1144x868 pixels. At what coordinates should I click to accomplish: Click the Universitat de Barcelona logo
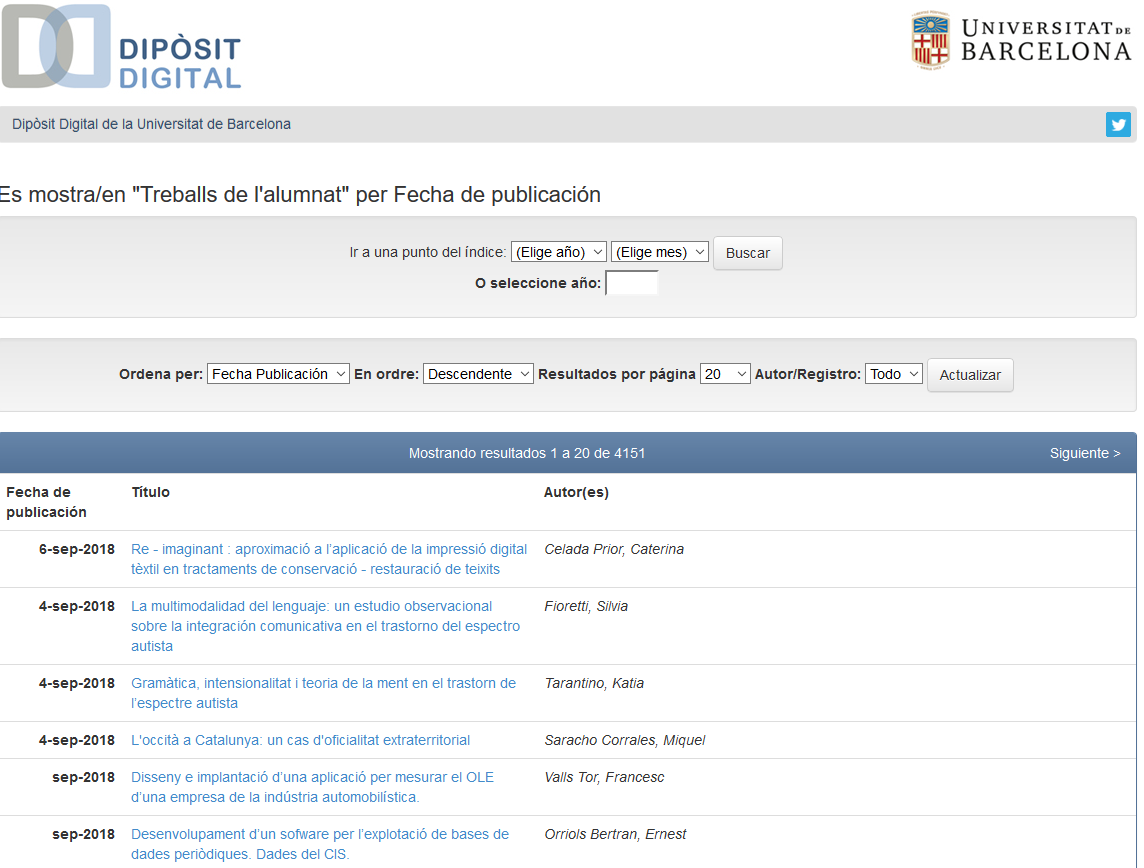click(1021, 41)
